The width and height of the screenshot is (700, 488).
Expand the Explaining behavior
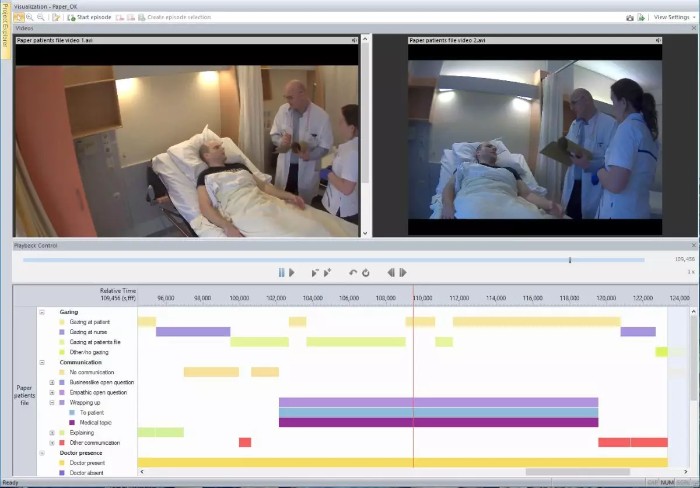[x=52, y=433]
